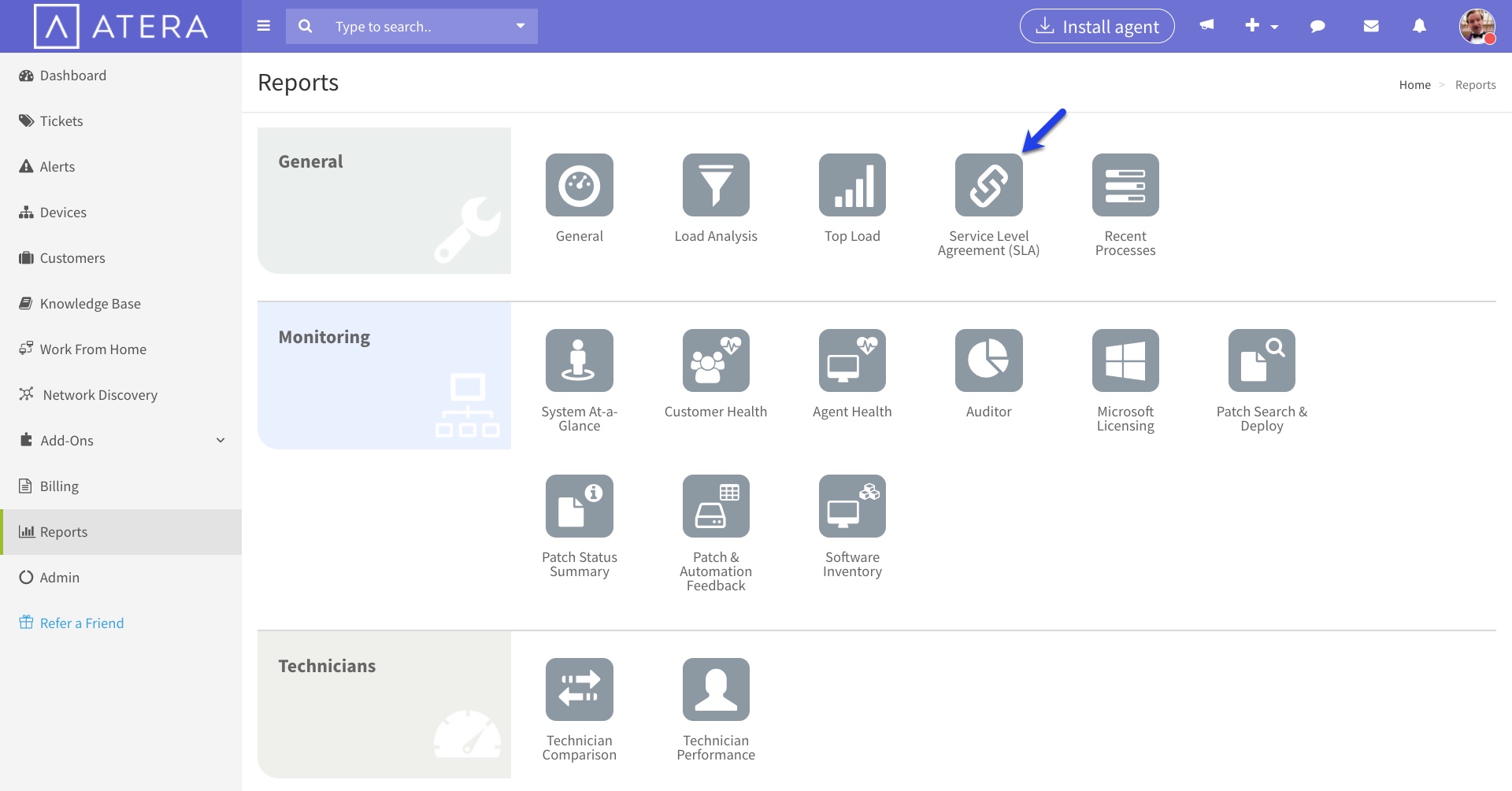Open Patch & Automation Feedback report
Screen dimensions: 1512x791
pyautogui.click(x=716, y=506)
